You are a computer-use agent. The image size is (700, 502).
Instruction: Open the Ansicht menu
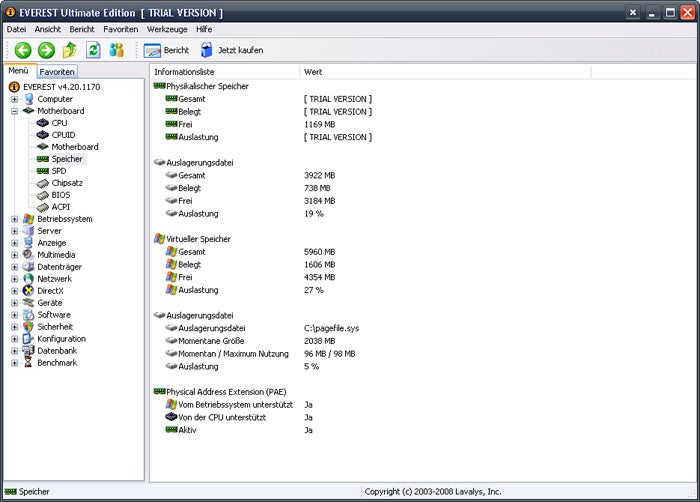tap(47, 29)
